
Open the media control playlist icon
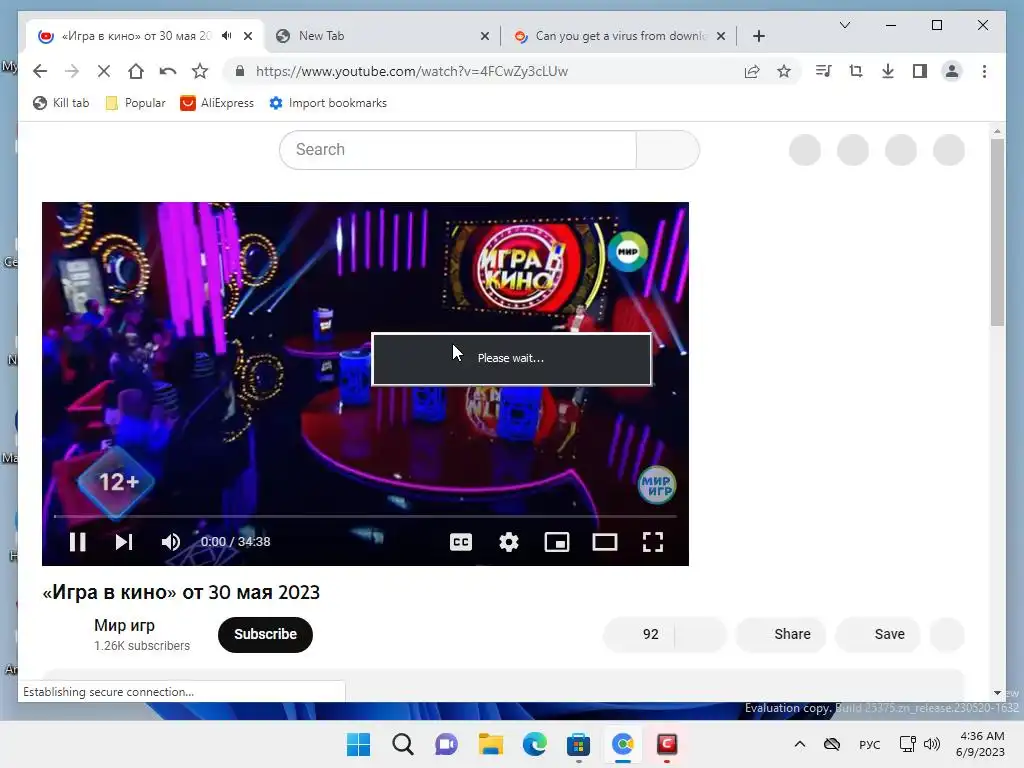click(x=824, y=71)
